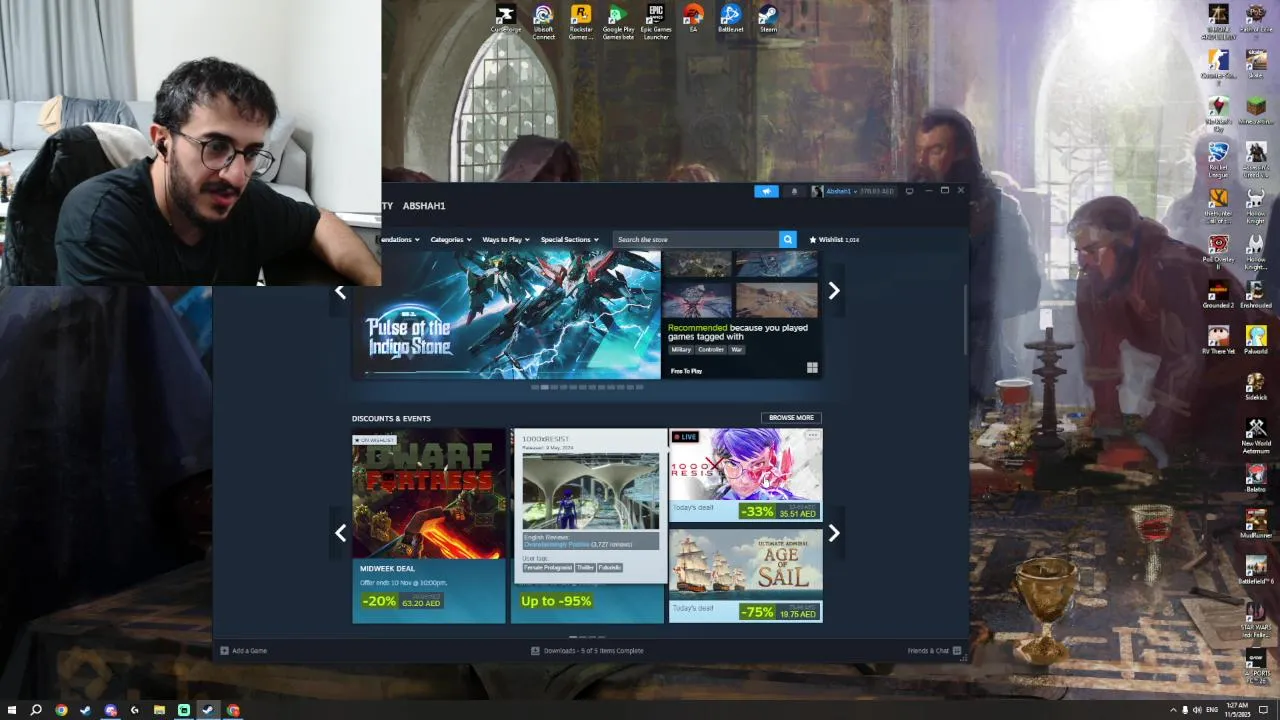Open the Palworld desktop shortcut

point(1256,340)
